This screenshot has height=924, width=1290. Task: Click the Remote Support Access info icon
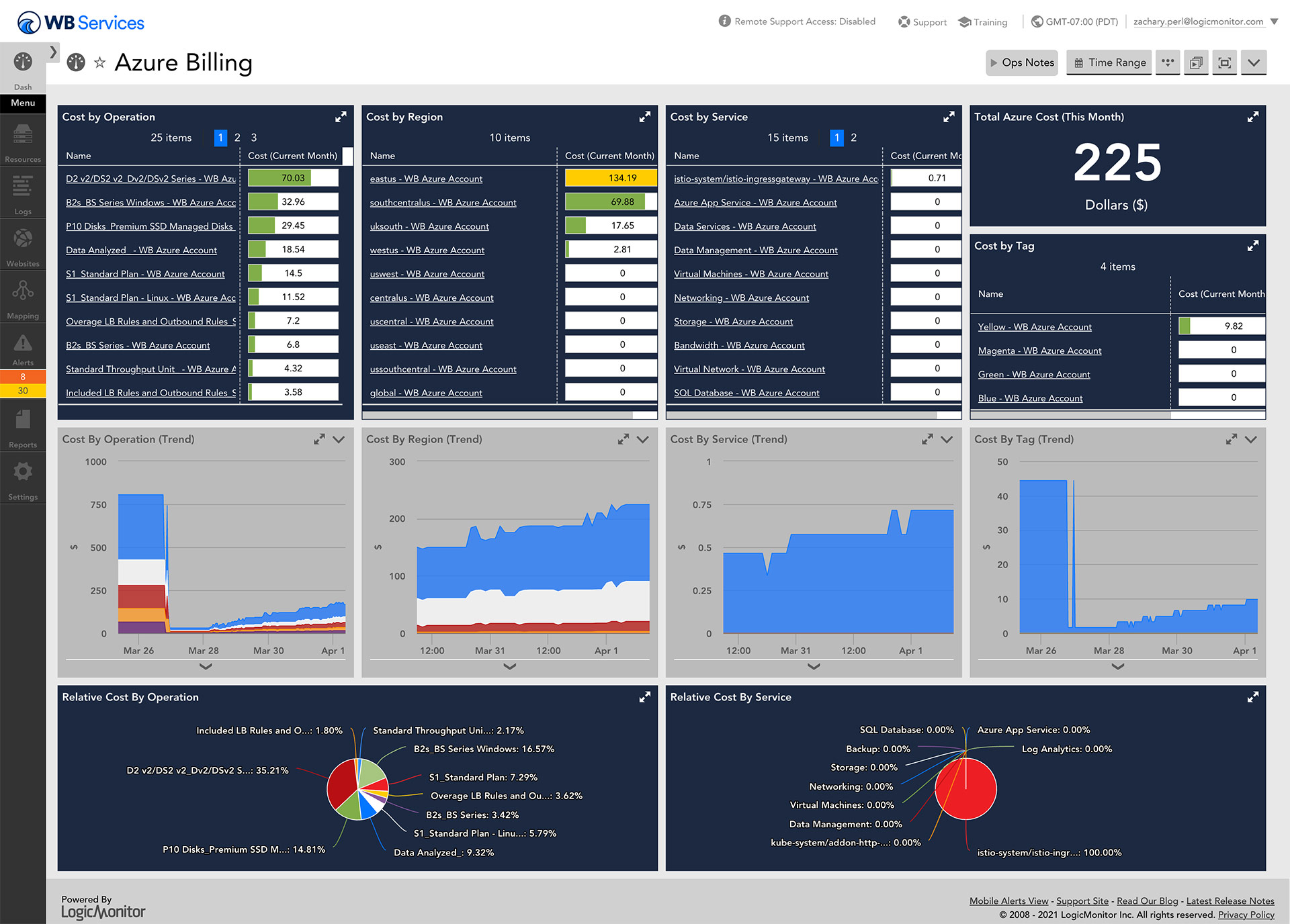(724, 21)
